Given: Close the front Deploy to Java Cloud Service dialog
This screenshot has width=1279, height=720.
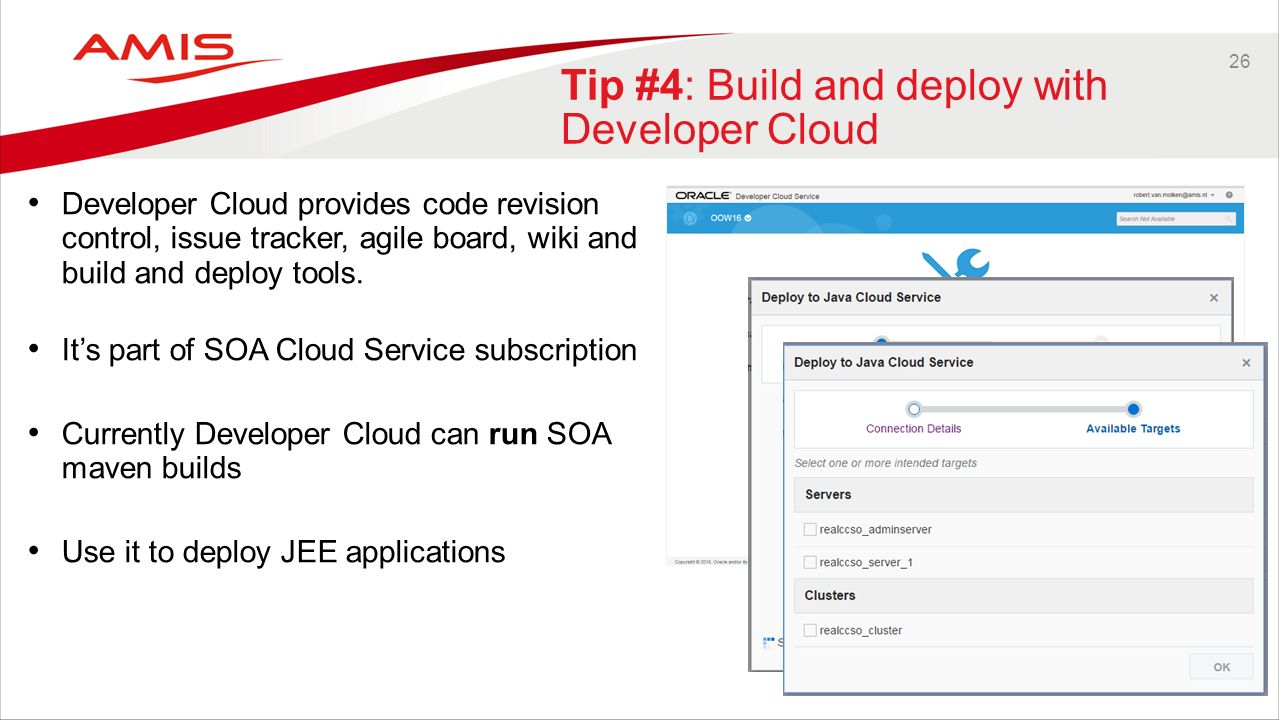Looking at the screenshot, I should (1246, 363).
